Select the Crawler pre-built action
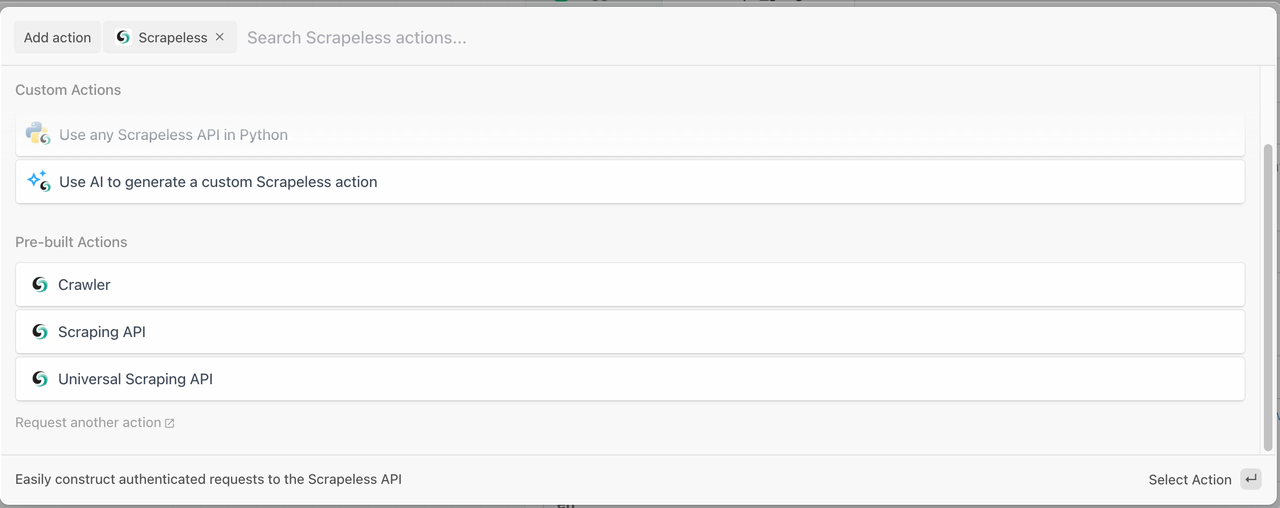The height and width of the screenshot is (508, 1280). [84, 285]
